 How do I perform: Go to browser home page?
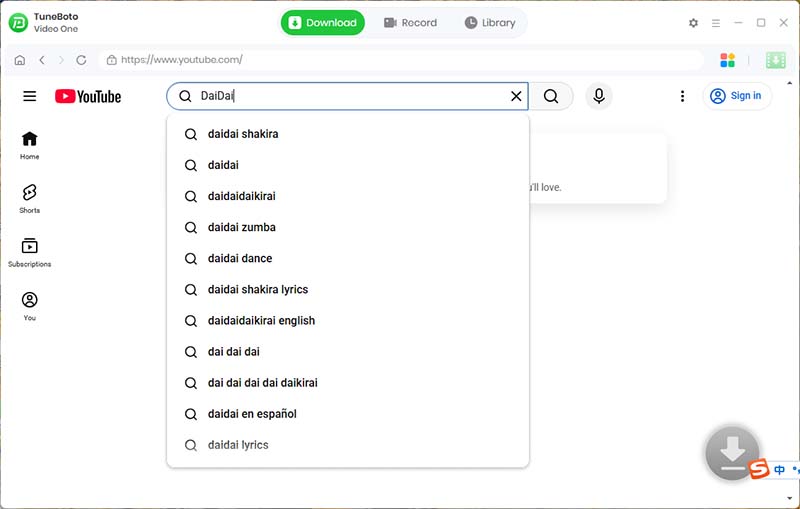(x=19, y=60)
